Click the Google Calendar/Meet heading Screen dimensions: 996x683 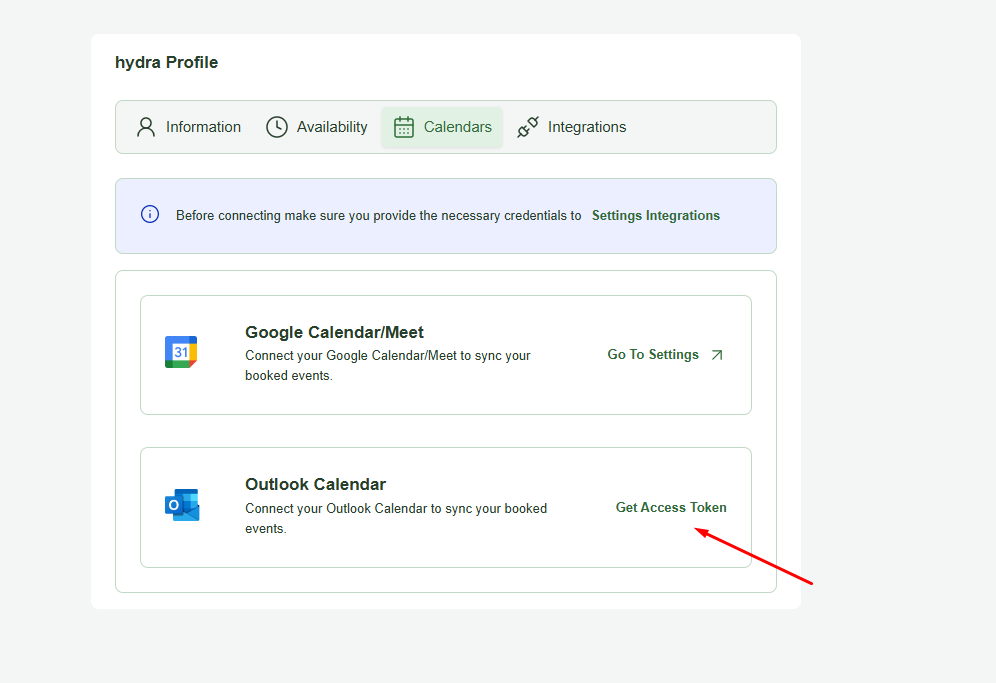tap(334, 332)
